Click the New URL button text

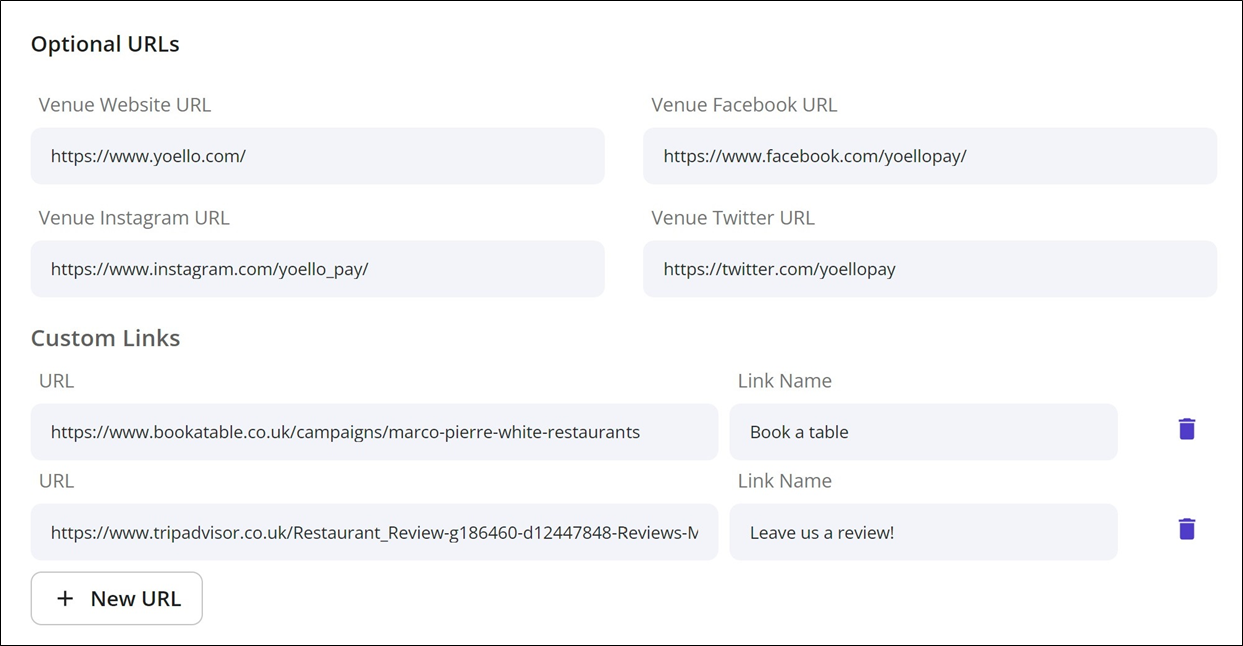click(135, 599)
